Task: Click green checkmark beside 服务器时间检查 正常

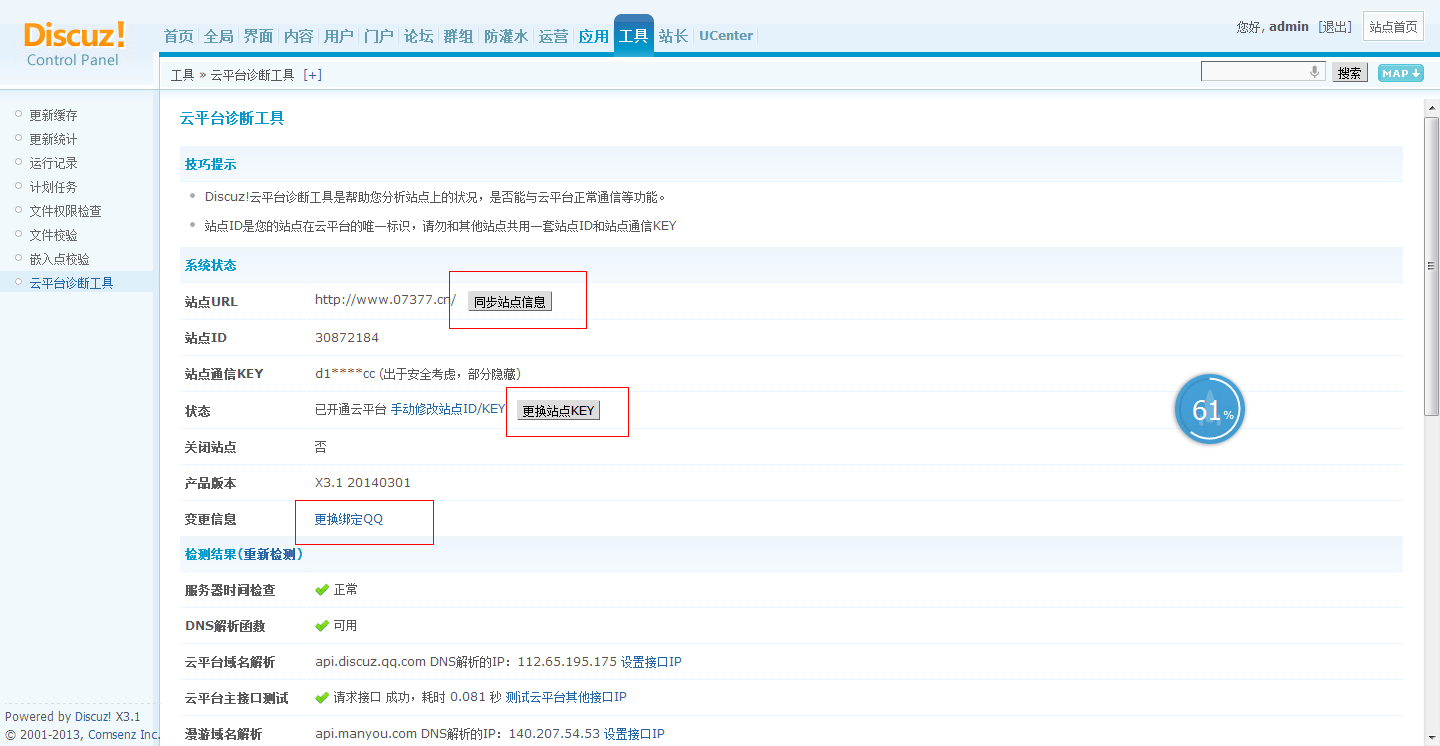Action: (x=322, y=590)
